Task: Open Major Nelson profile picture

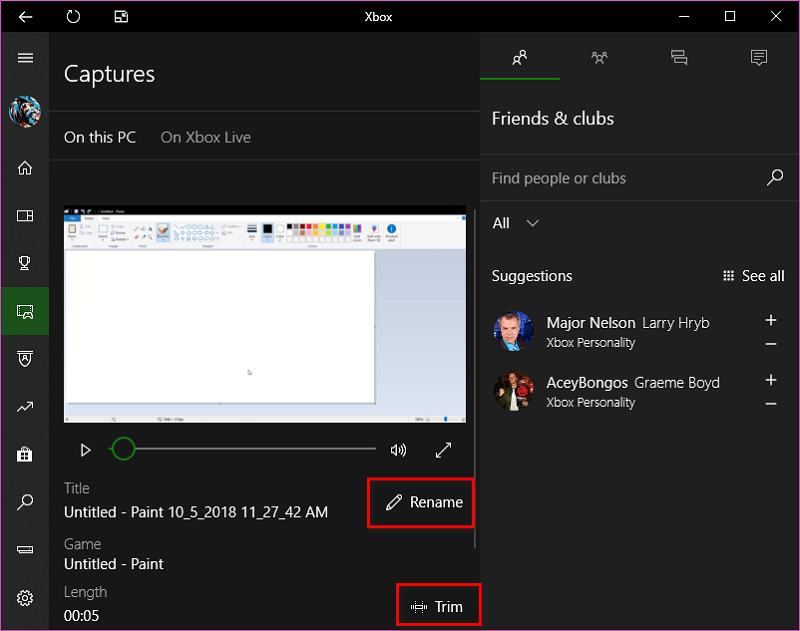Action: (513, 331)
